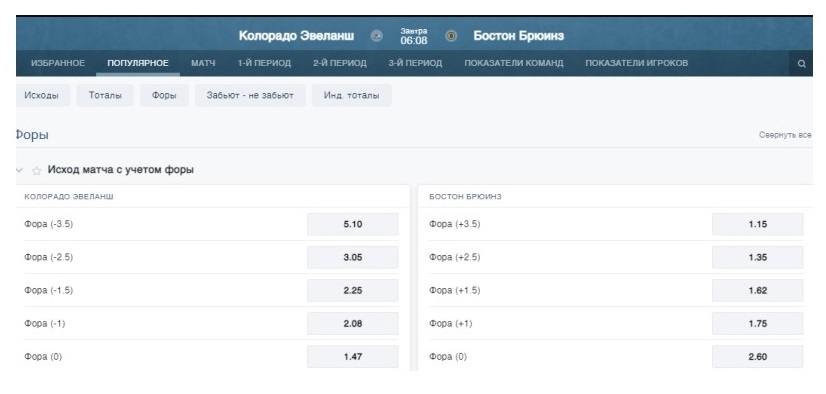
Task: Open the Показатели игроков tab
Action: (636, 63)
